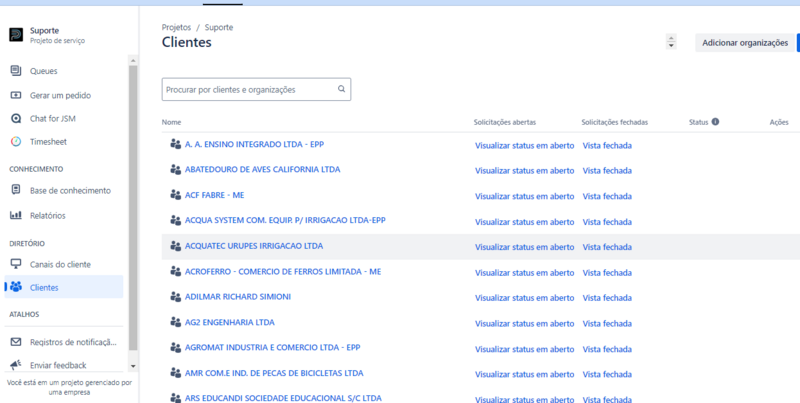
Task: Open ABATEDOURO DE AVES CALIFORNIA LTDA organization
Action: [262, 169]
